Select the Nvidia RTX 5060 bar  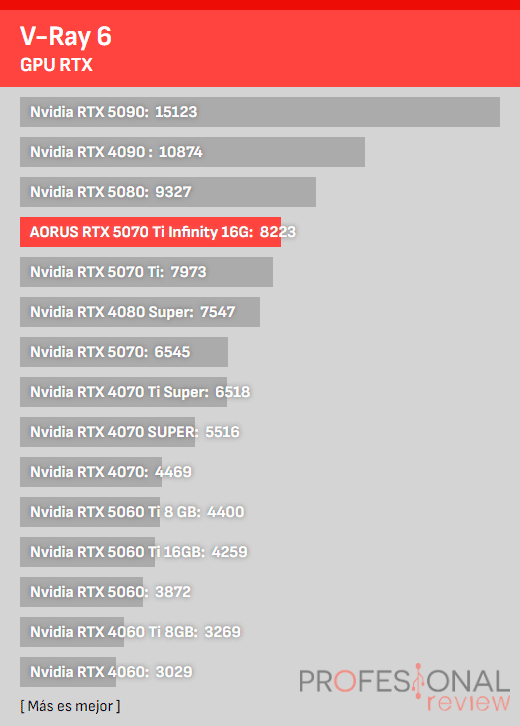81,592
